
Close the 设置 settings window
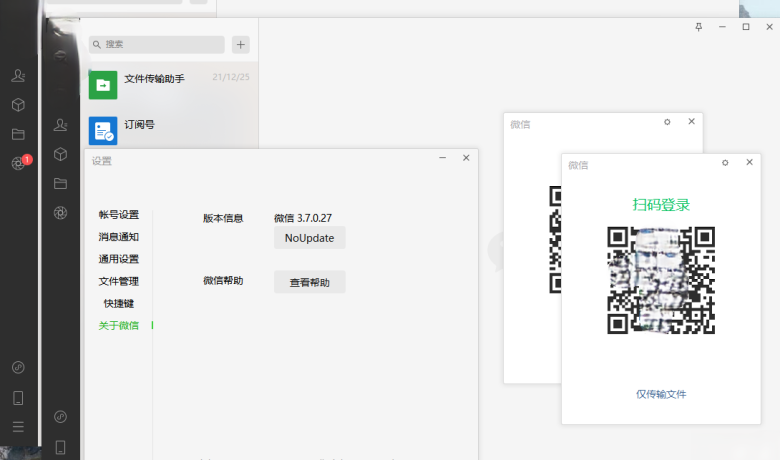coord(466,158)
